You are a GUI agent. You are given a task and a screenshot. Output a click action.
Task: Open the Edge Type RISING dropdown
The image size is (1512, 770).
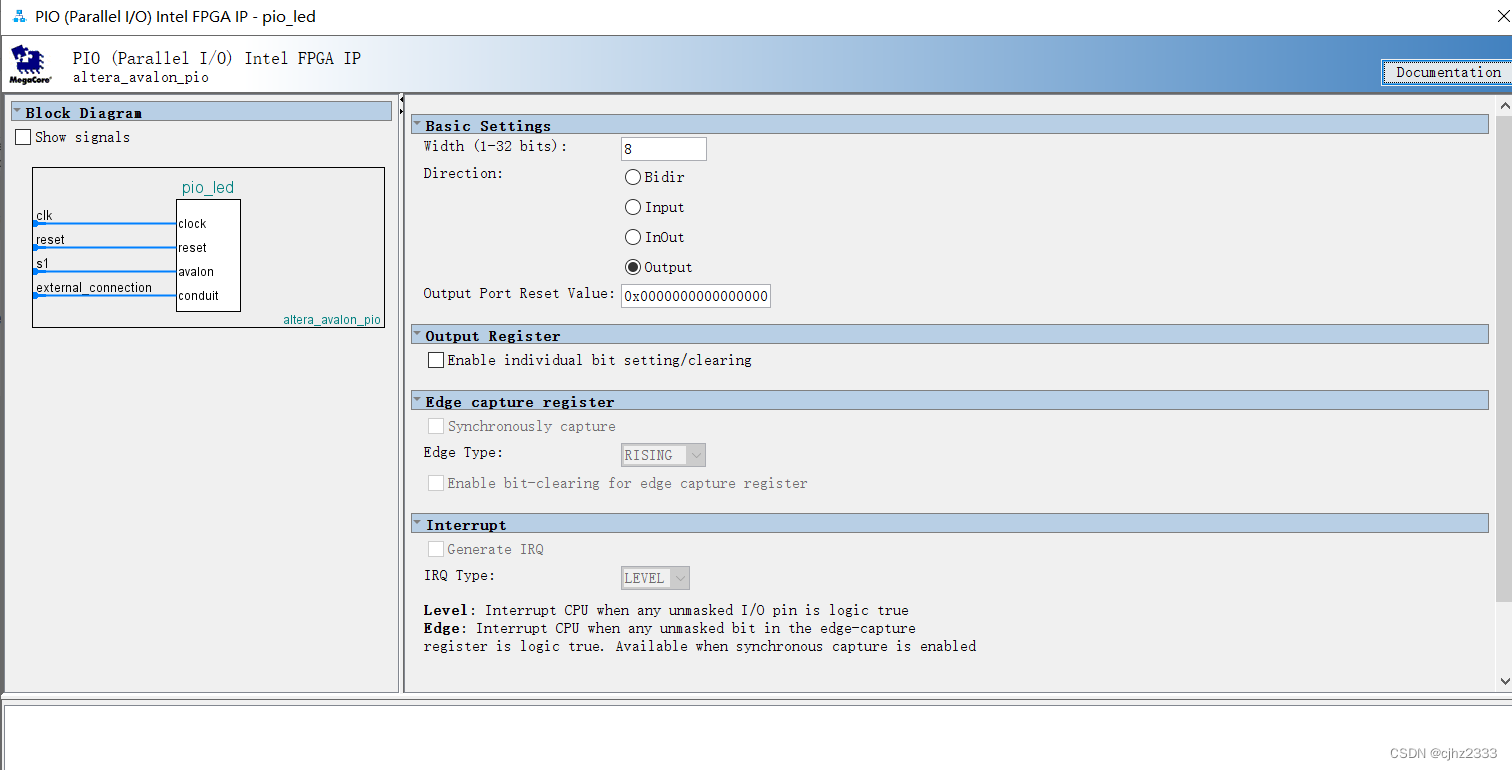click(664, 455)
